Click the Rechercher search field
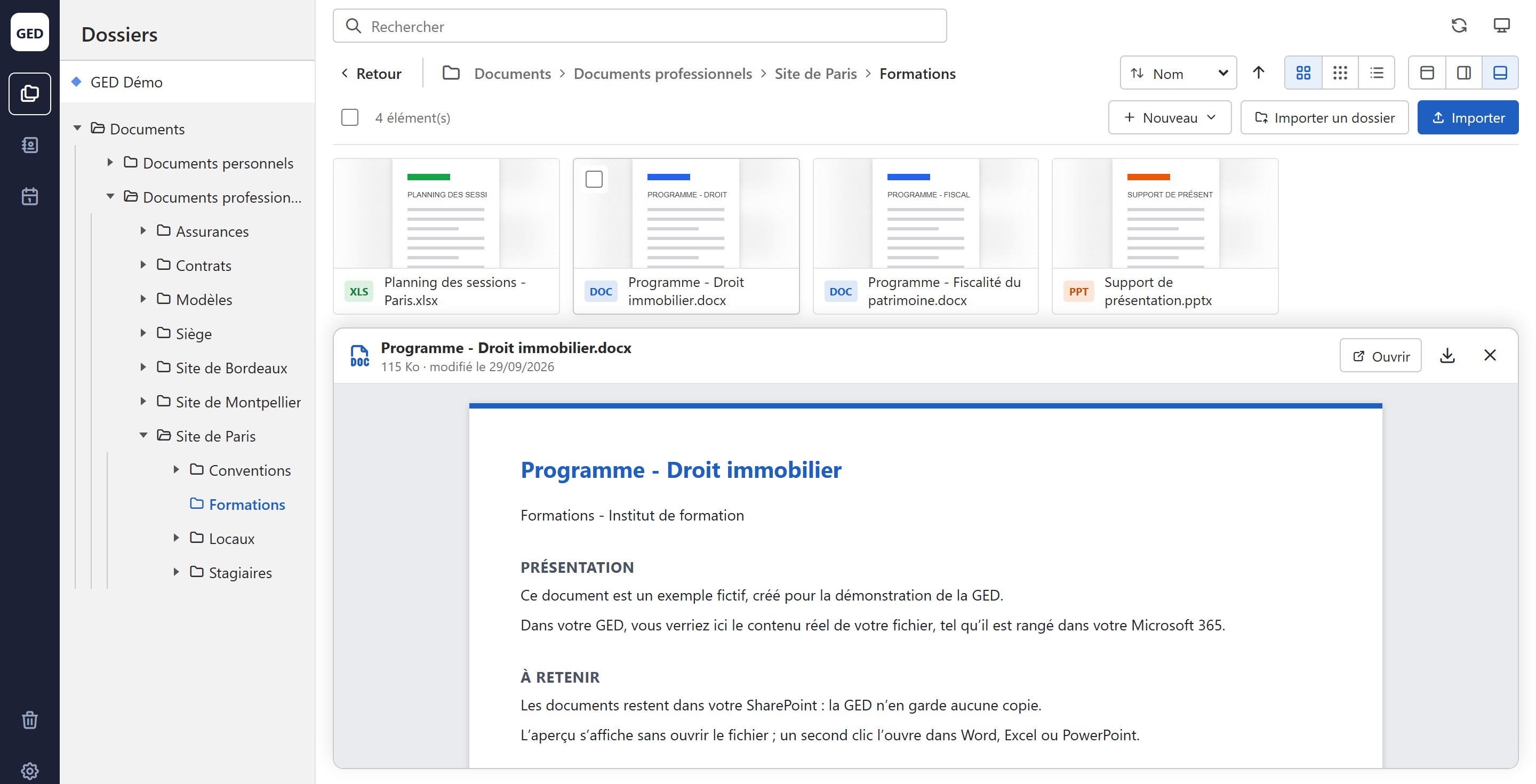Image resolution: width=1536 pixels, height=784 pixels. point(640,26)
